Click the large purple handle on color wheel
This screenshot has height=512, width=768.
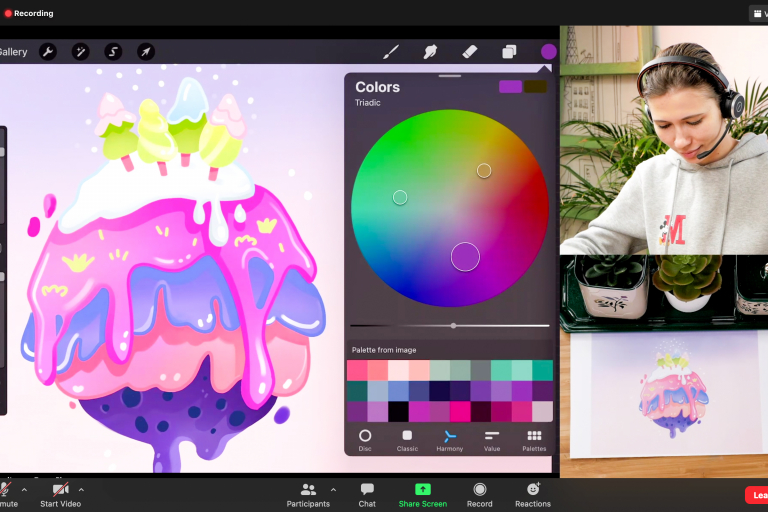tap(465, 257)
